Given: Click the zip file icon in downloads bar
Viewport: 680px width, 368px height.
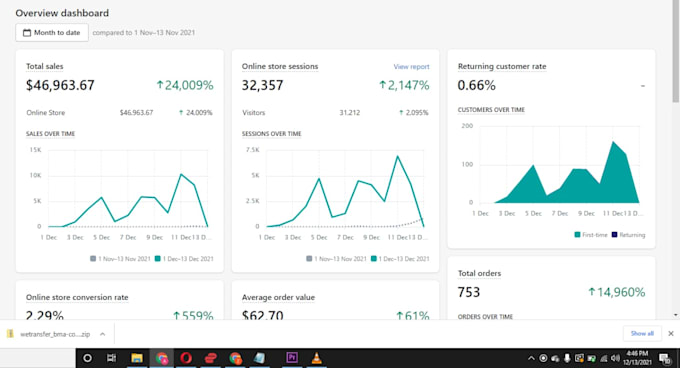Looking at the screenshot, I should click(x=10, y=334).
